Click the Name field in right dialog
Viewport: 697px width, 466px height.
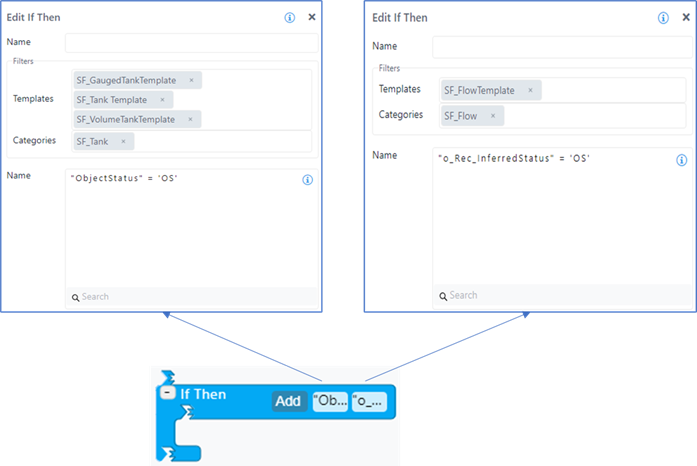pos(558,47)
